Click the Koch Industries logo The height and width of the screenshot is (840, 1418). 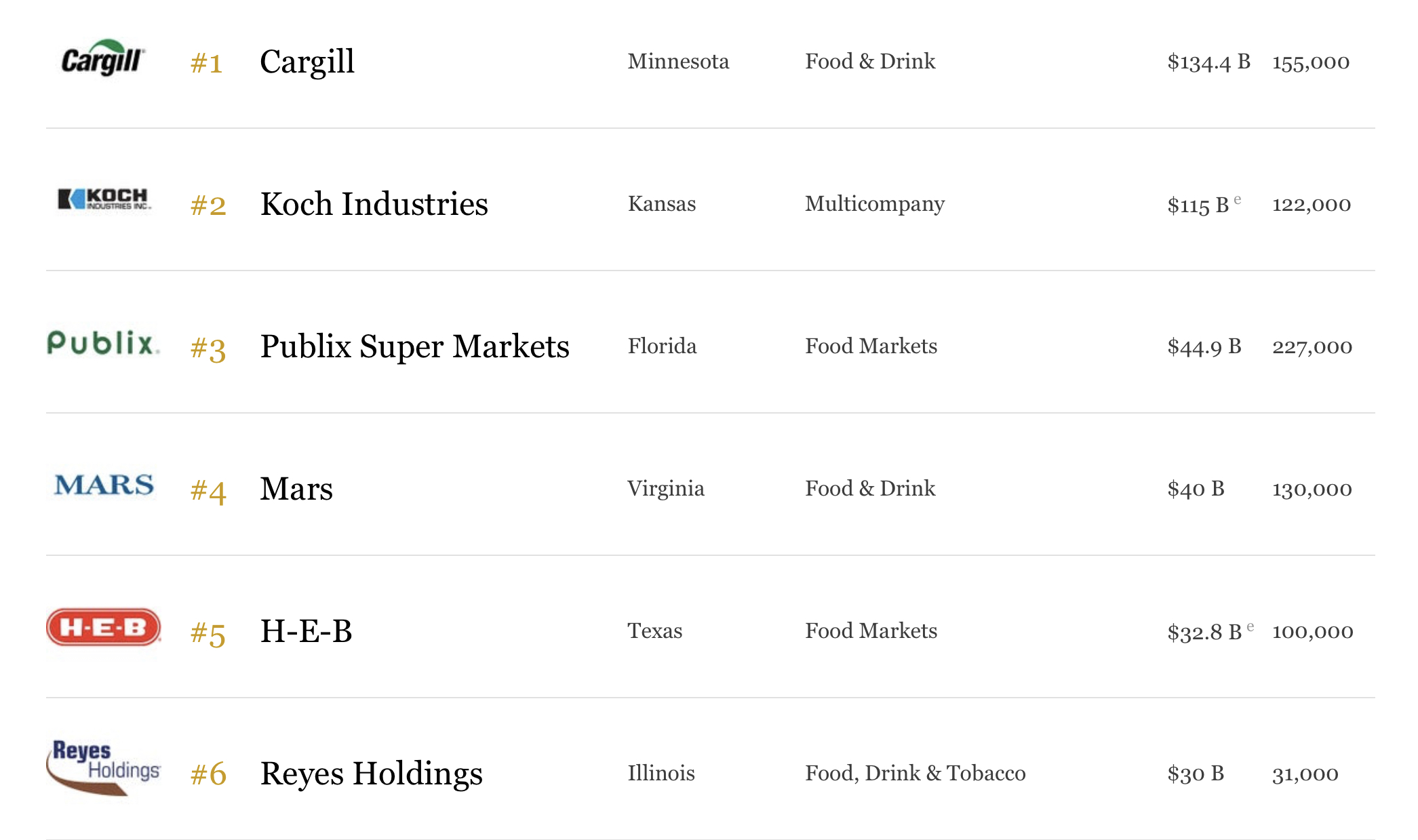coord(104,199)
